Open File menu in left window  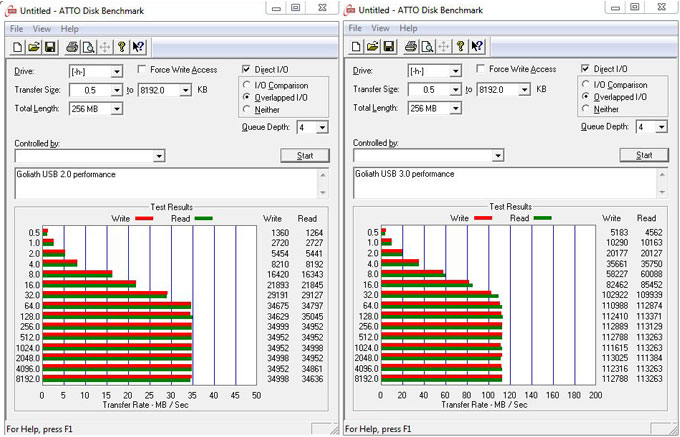(x=16, y=29)
